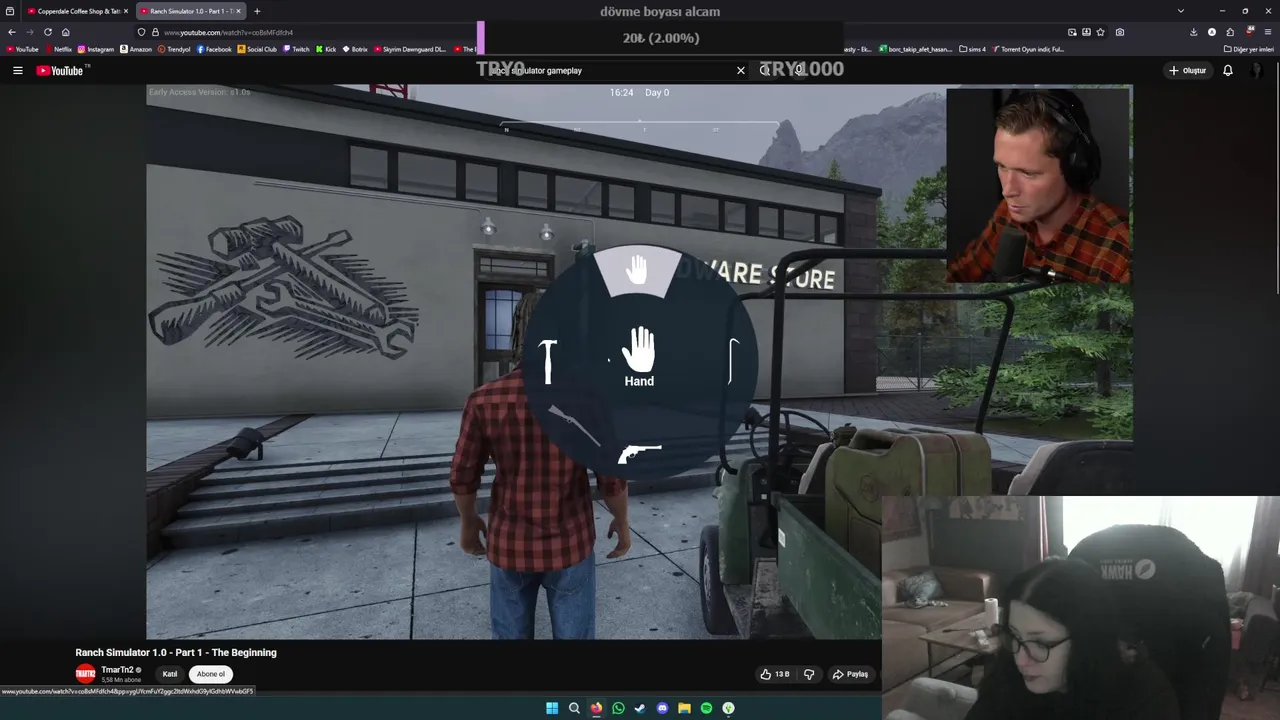Open Social Club bookmark
Viewport: 1280px width, 720px height.
257,49
